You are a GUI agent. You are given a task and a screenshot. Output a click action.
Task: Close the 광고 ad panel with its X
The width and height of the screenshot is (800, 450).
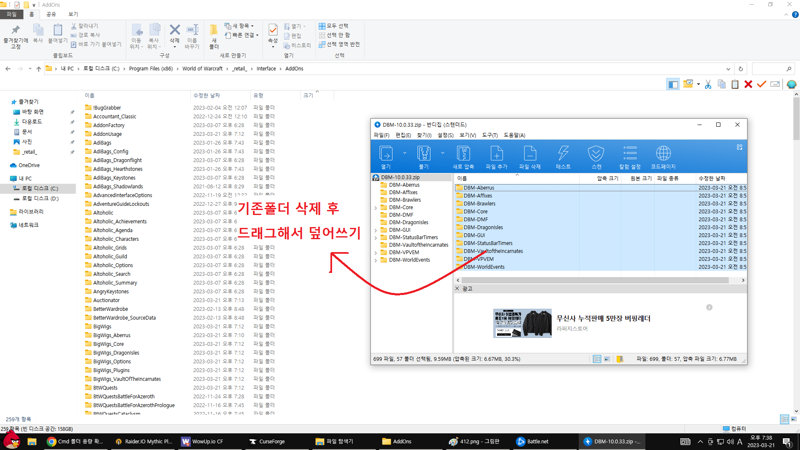[x=457, y=289]
